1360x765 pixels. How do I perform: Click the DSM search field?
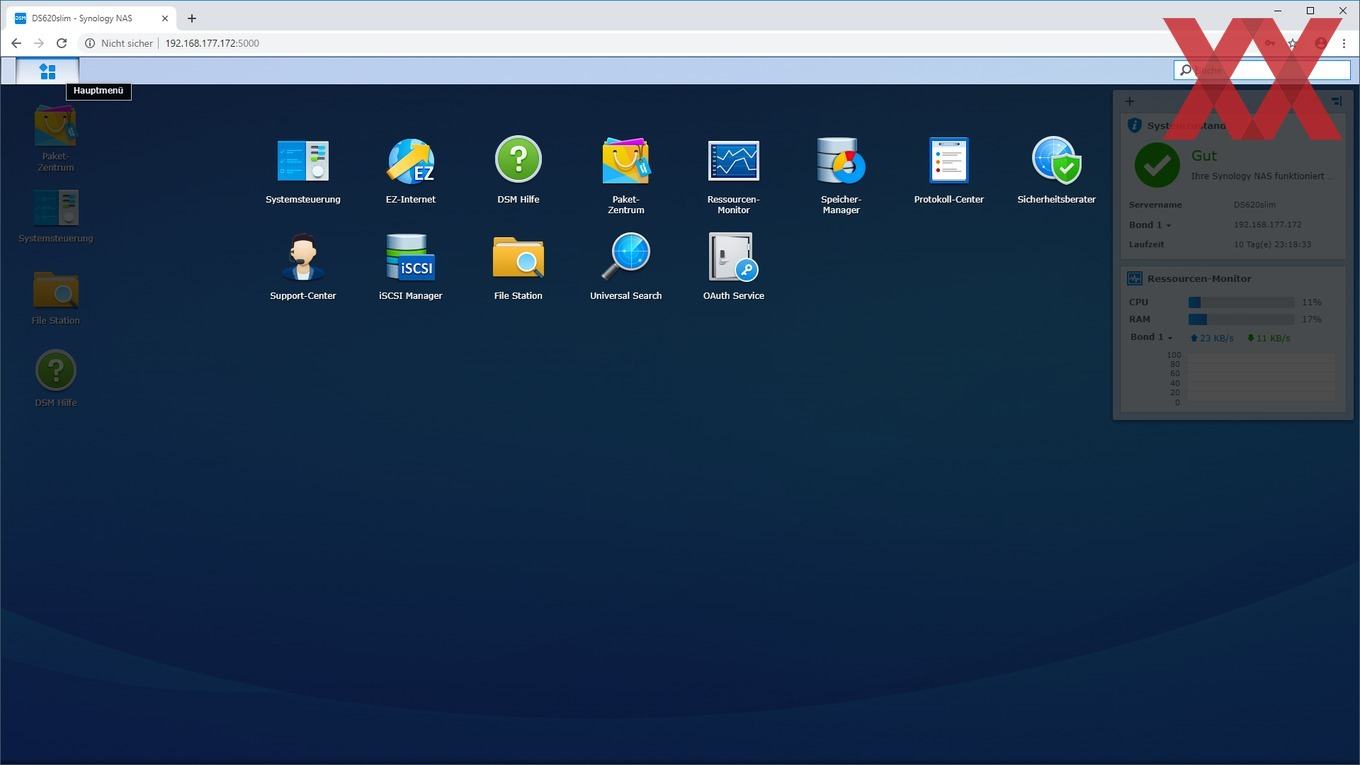click(1262, 70)
